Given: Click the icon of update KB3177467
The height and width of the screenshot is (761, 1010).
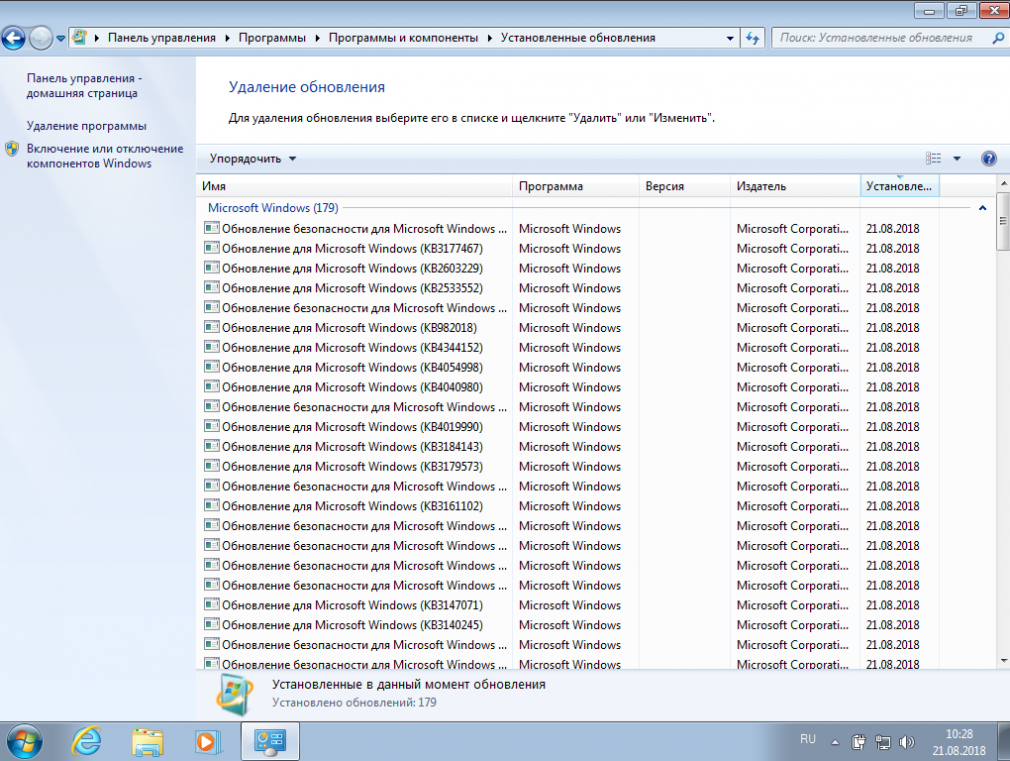Looking at the screenshot, I should pos(211,247).
